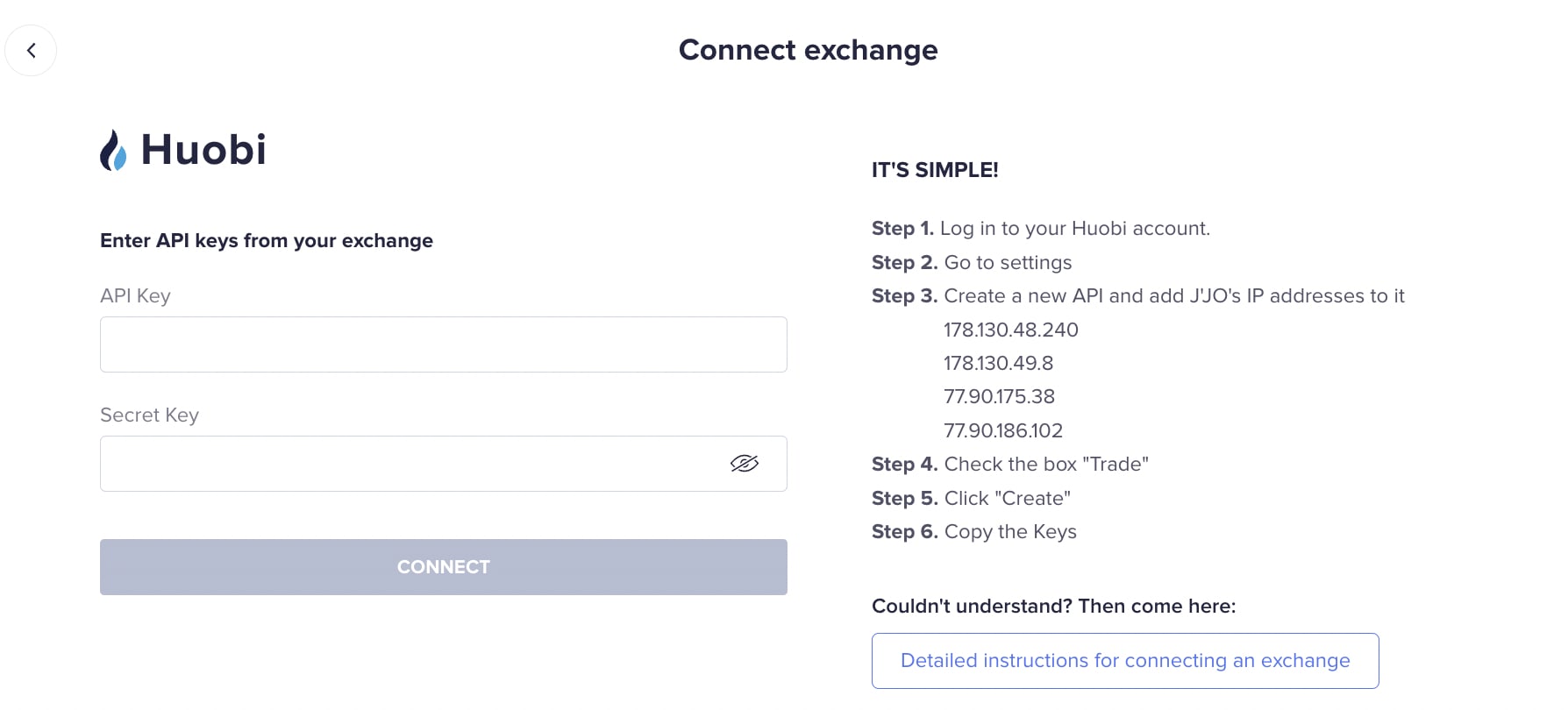Click Step 6 Copy the Keys text

click(974, 532)
